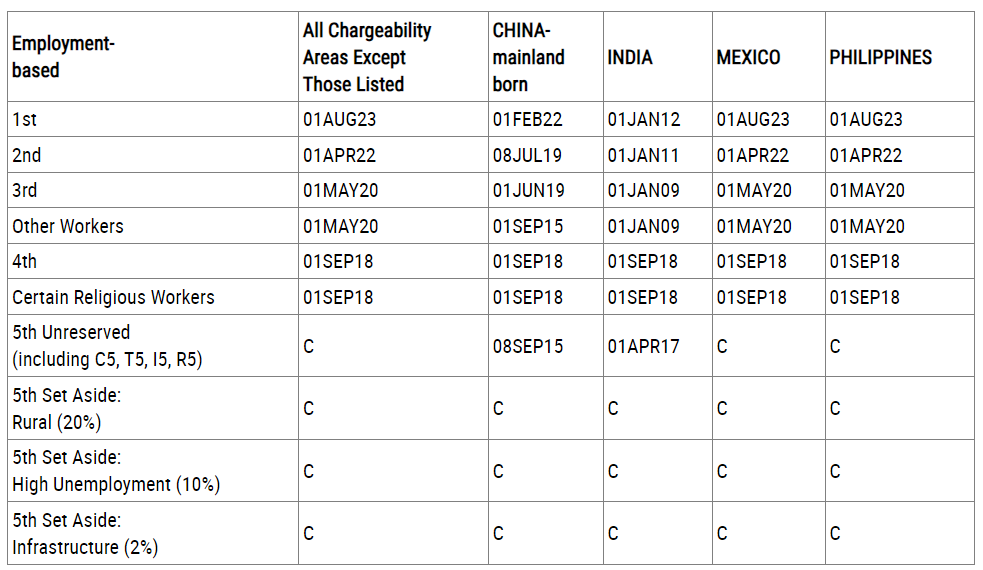983x570 pixels.
Task: Select the 01JUN19 cell in 3rd row
Action: pos(528,190)
